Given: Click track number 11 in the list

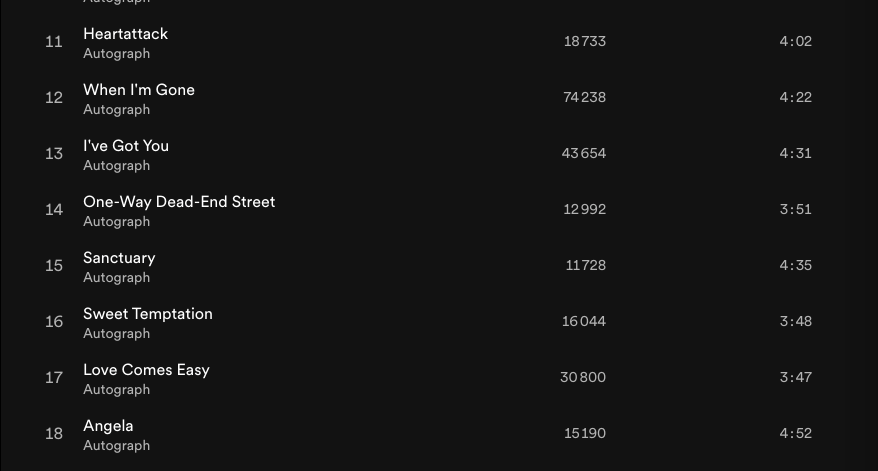Looking at the screenshot, I should (x=54, y=42).
